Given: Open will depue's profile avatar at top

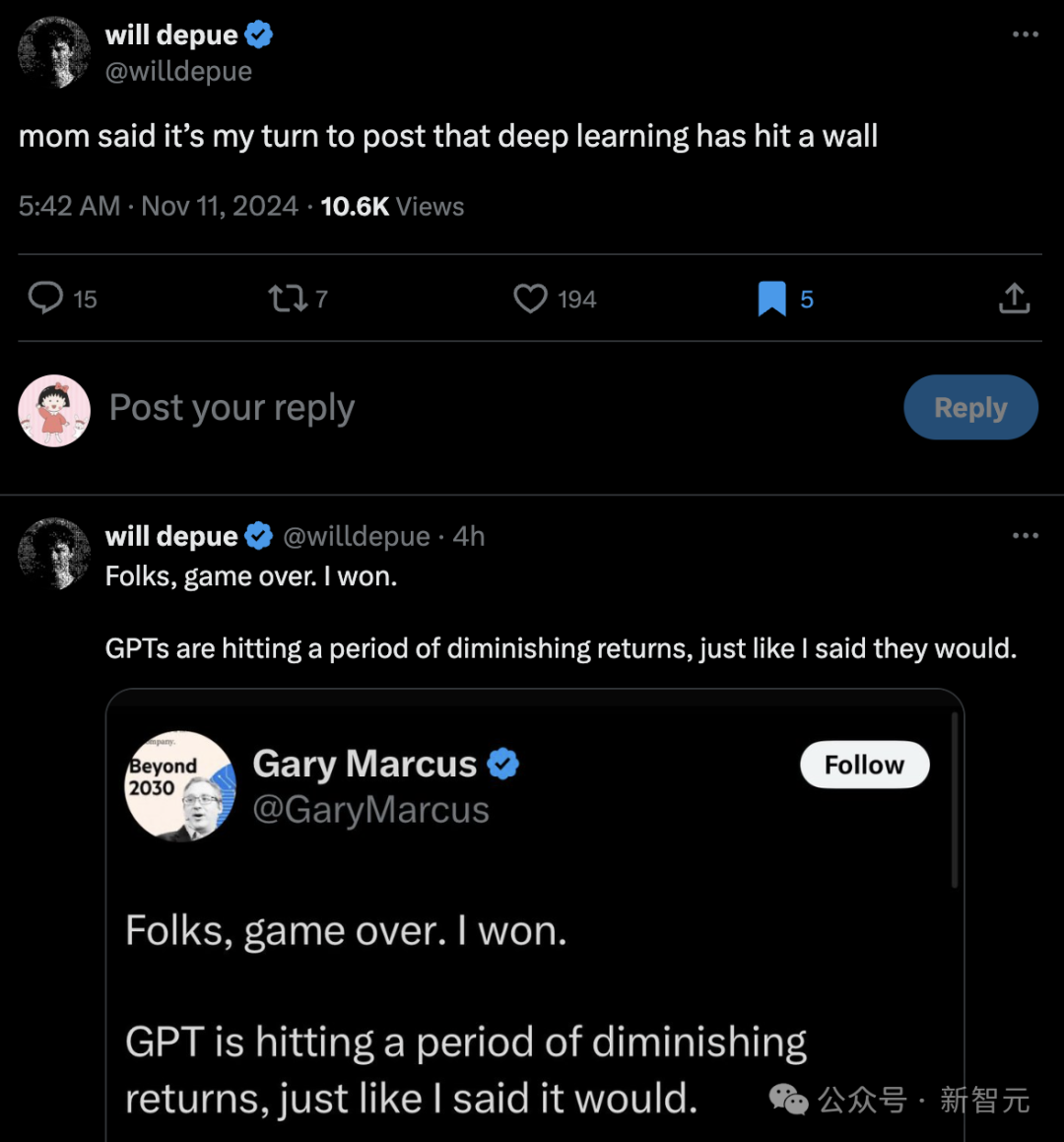Looking at the screenshot, I should [54, 52].
